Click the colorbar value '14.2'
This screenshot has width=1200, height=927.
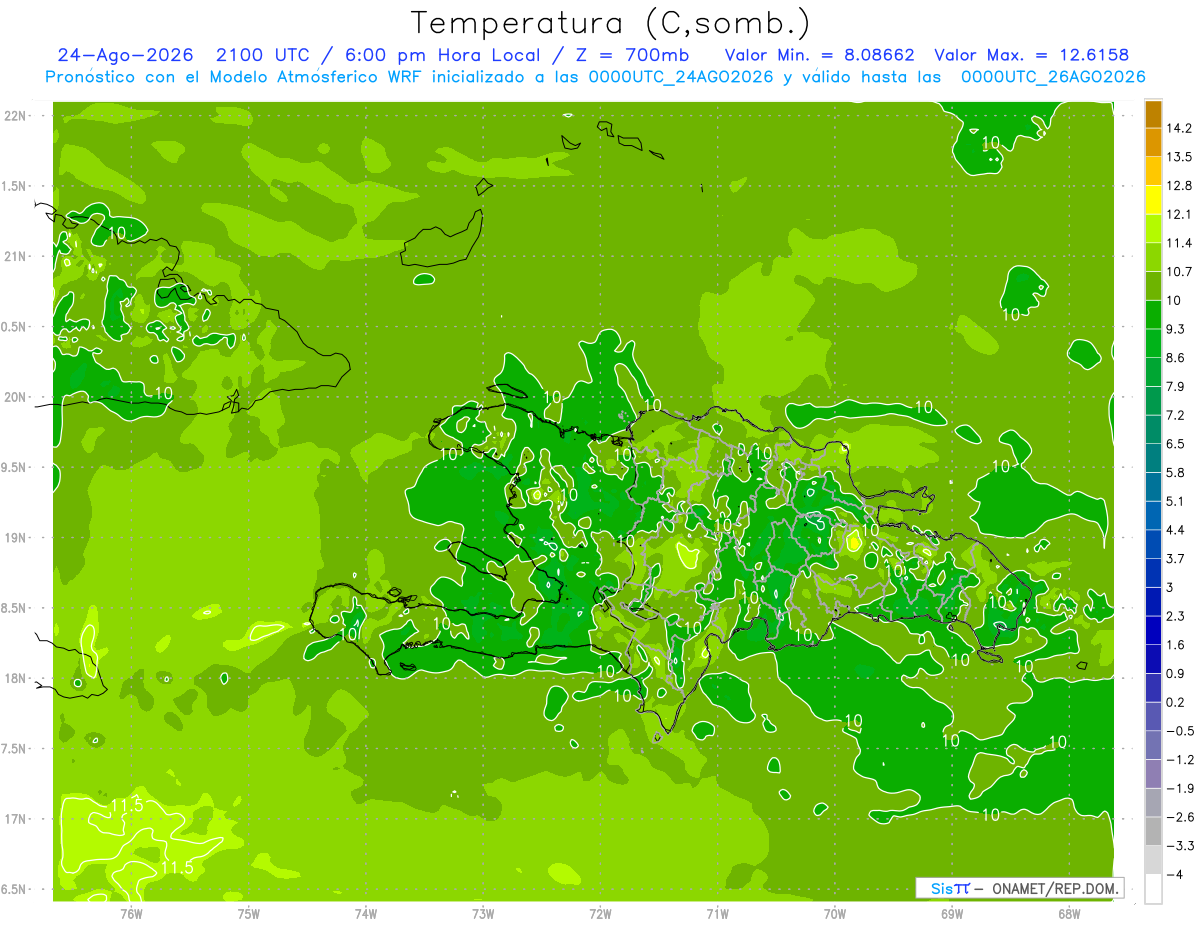coord(1180,128)
